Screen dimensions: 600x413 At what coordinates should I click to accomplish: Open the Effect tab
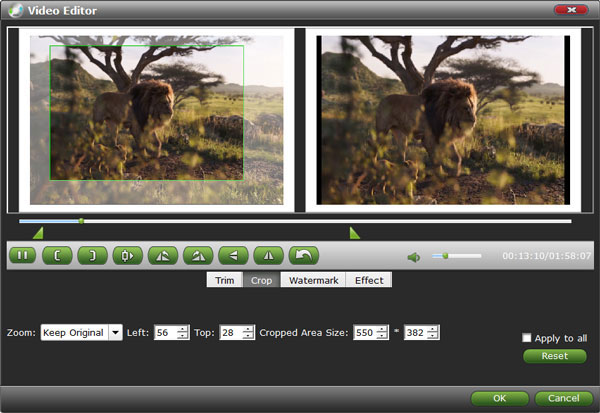(369, 280)
